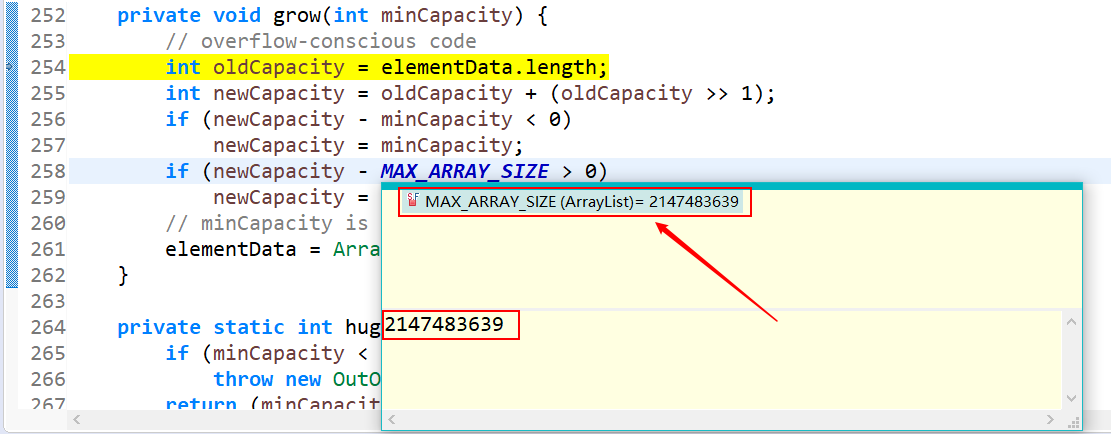Click newCapacity declaration on line 255

point(278,93)
